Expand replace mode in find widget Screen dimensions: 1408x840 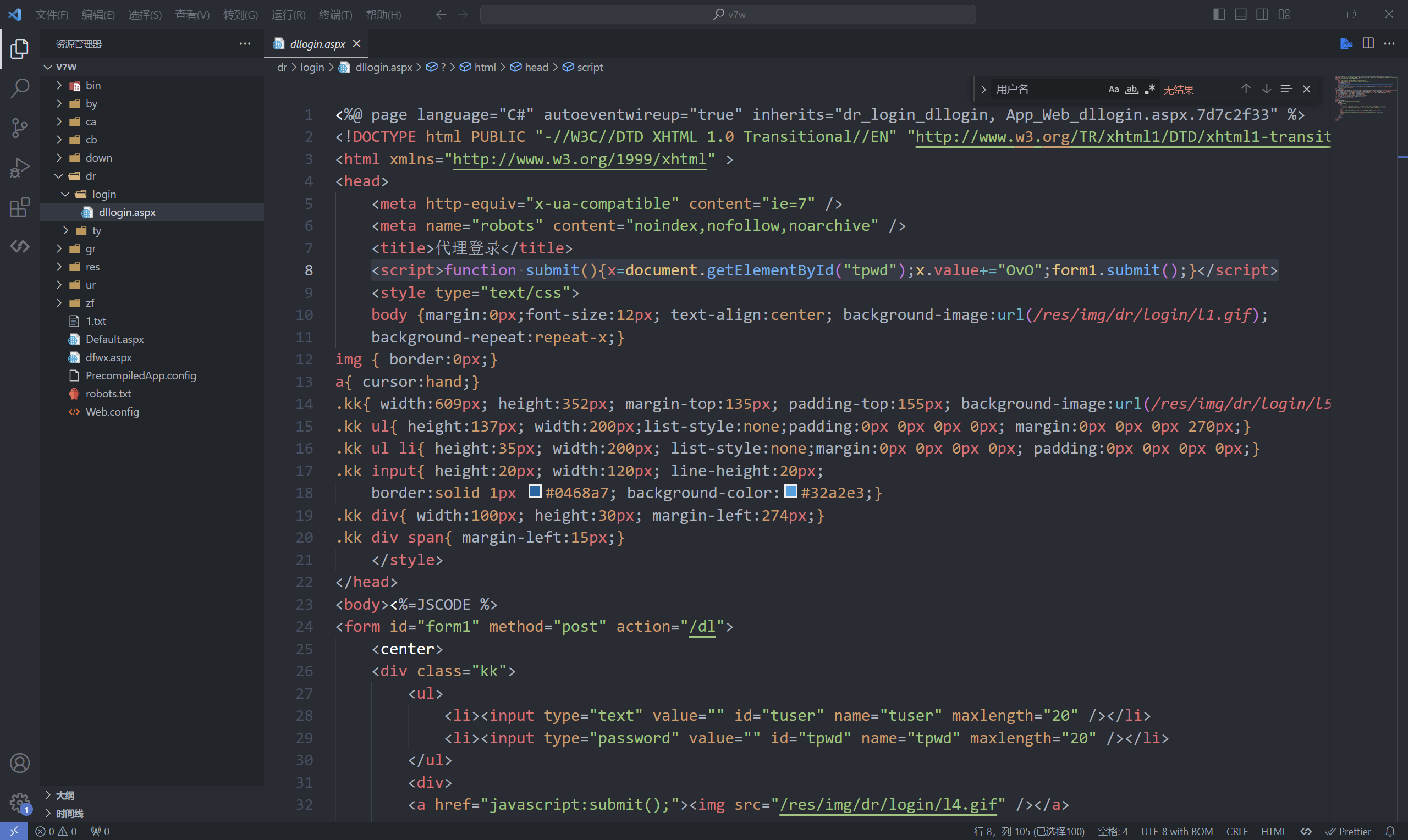point(983,89)
